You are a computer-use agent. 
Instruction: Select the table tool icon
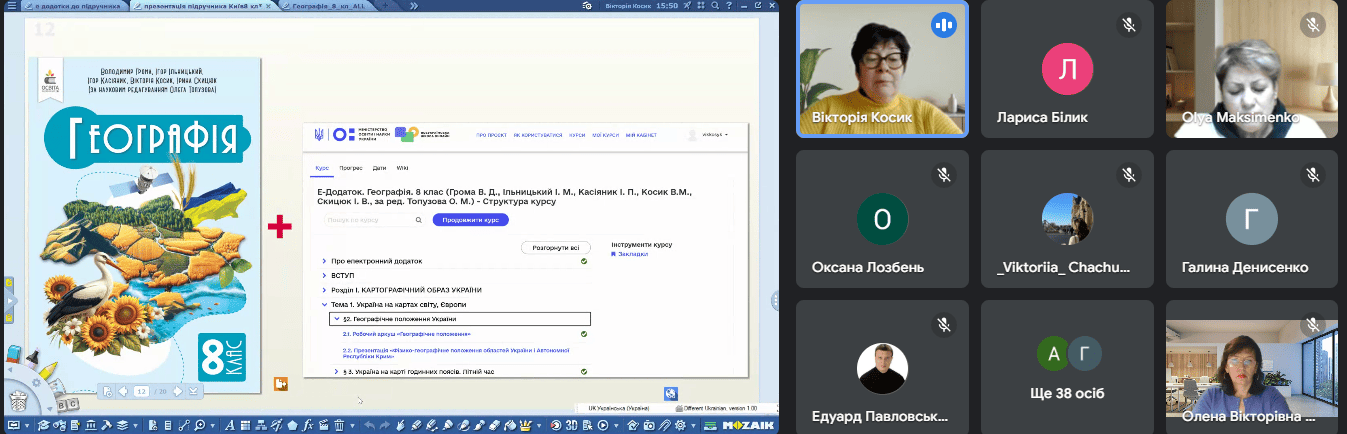point(245,425)
